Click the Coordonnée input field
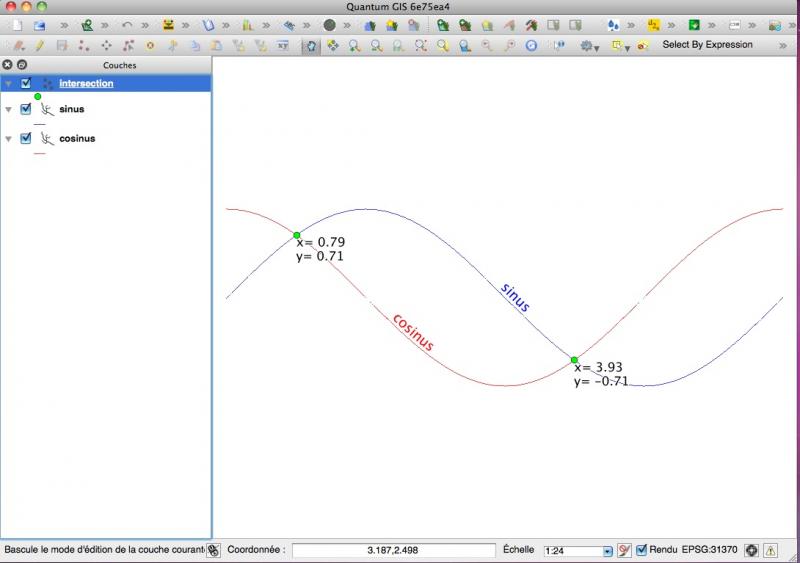This screenshot has height=563, width=800. tap(393, 550)
